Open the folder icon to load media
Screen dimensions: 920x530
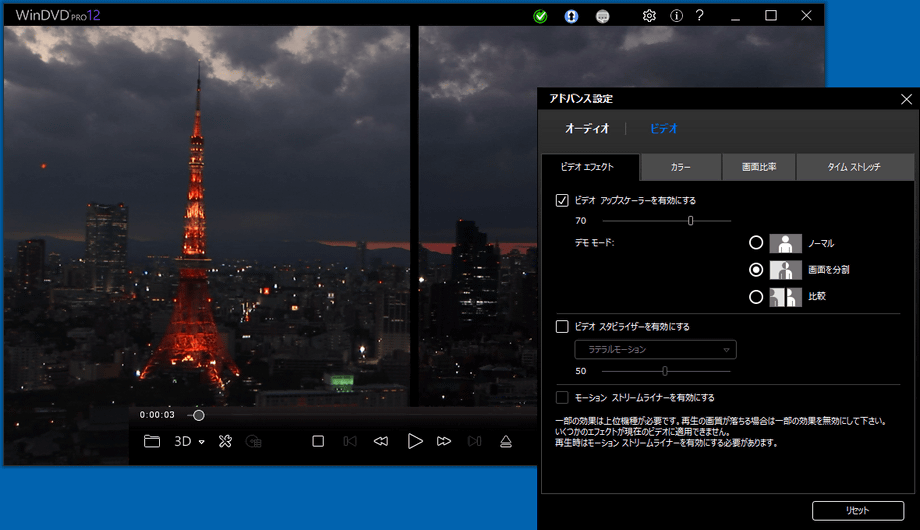click(152, 441)
